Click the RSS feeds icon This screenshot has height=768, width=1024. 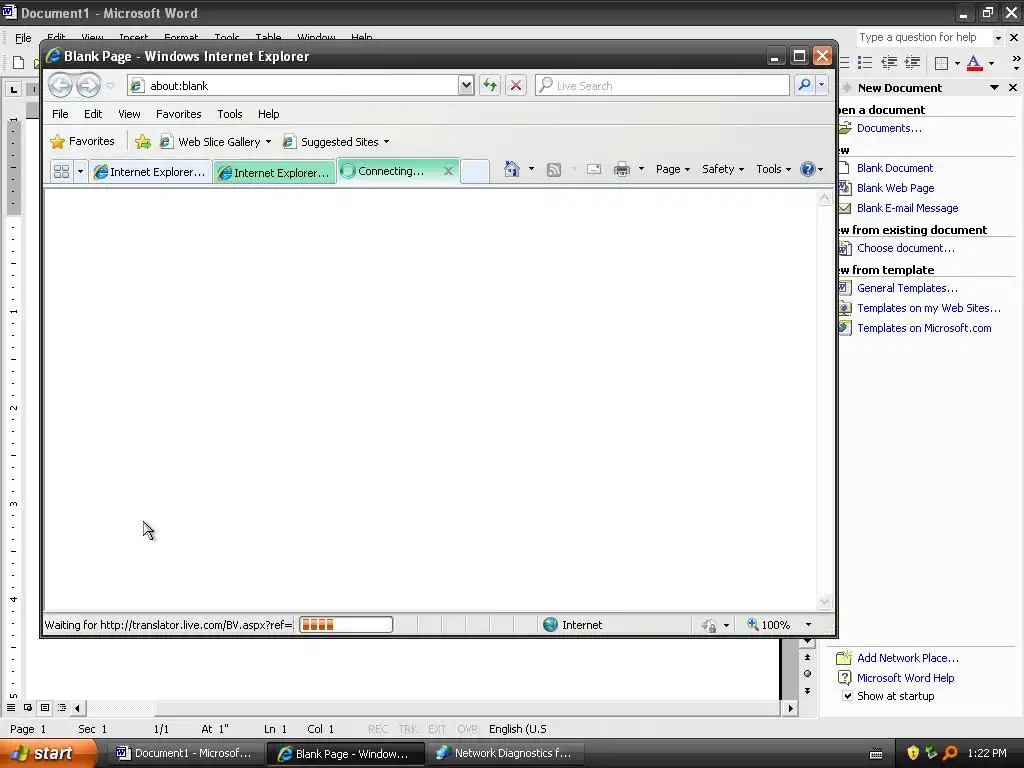(554, 170)
